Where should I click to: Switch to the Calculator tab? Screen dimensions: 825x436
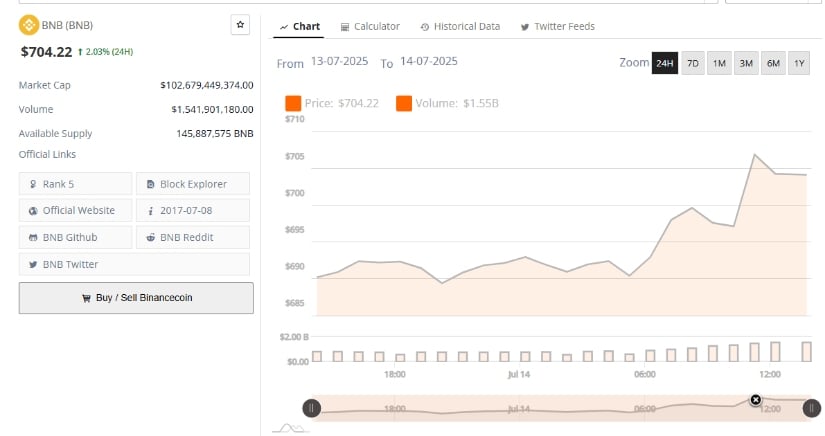coord(369,26)
